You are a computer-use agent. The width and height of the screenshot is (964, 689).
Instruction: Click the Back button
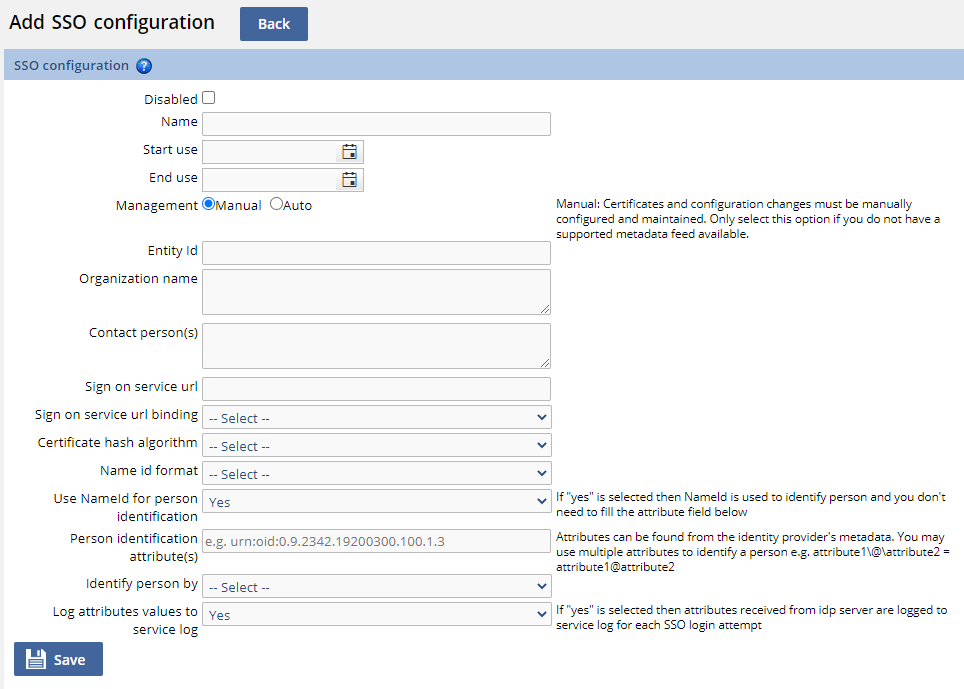click(273, 23)
